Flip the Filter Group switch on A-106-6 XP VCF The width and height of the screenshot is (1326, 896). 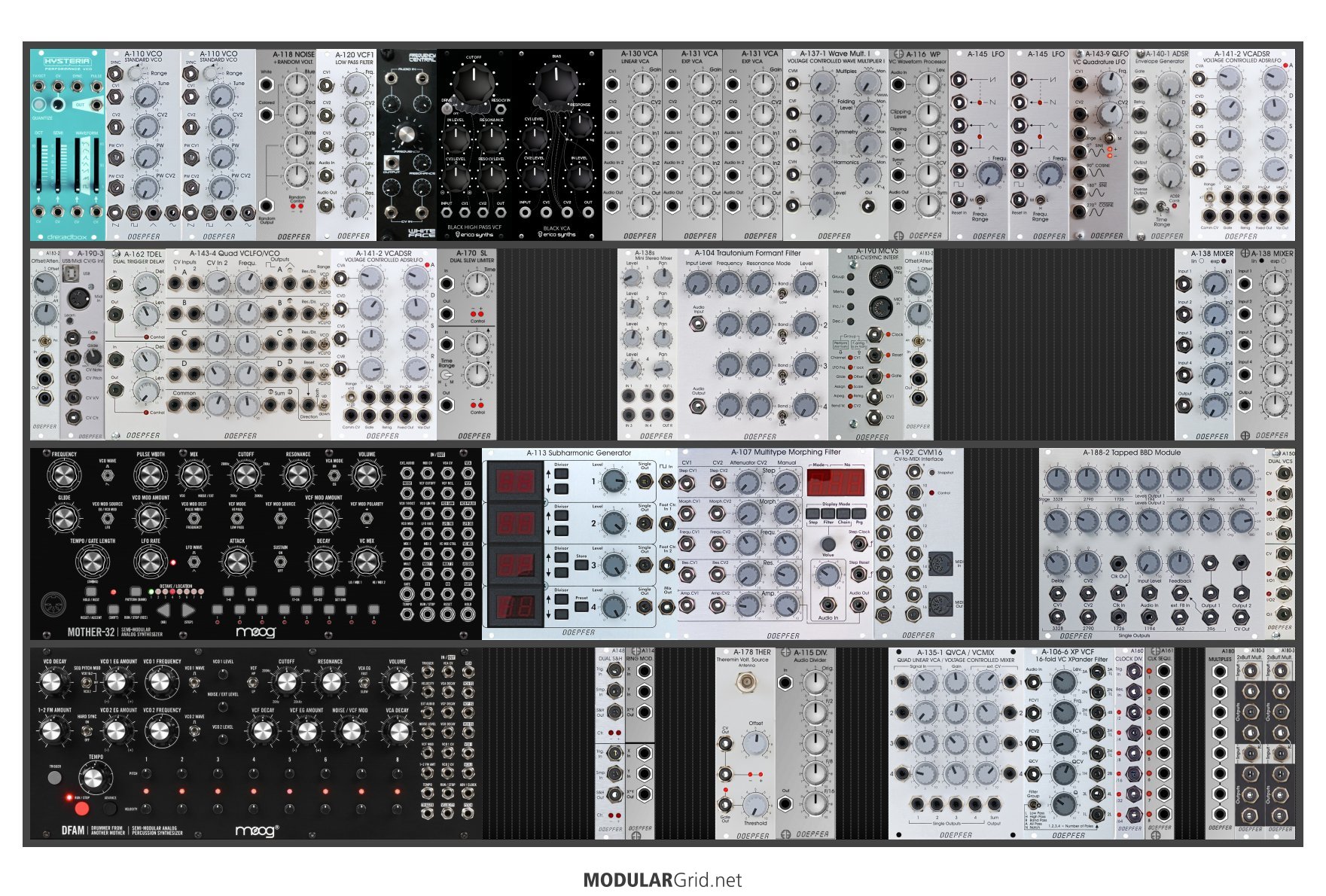(x=1033, y=804)
